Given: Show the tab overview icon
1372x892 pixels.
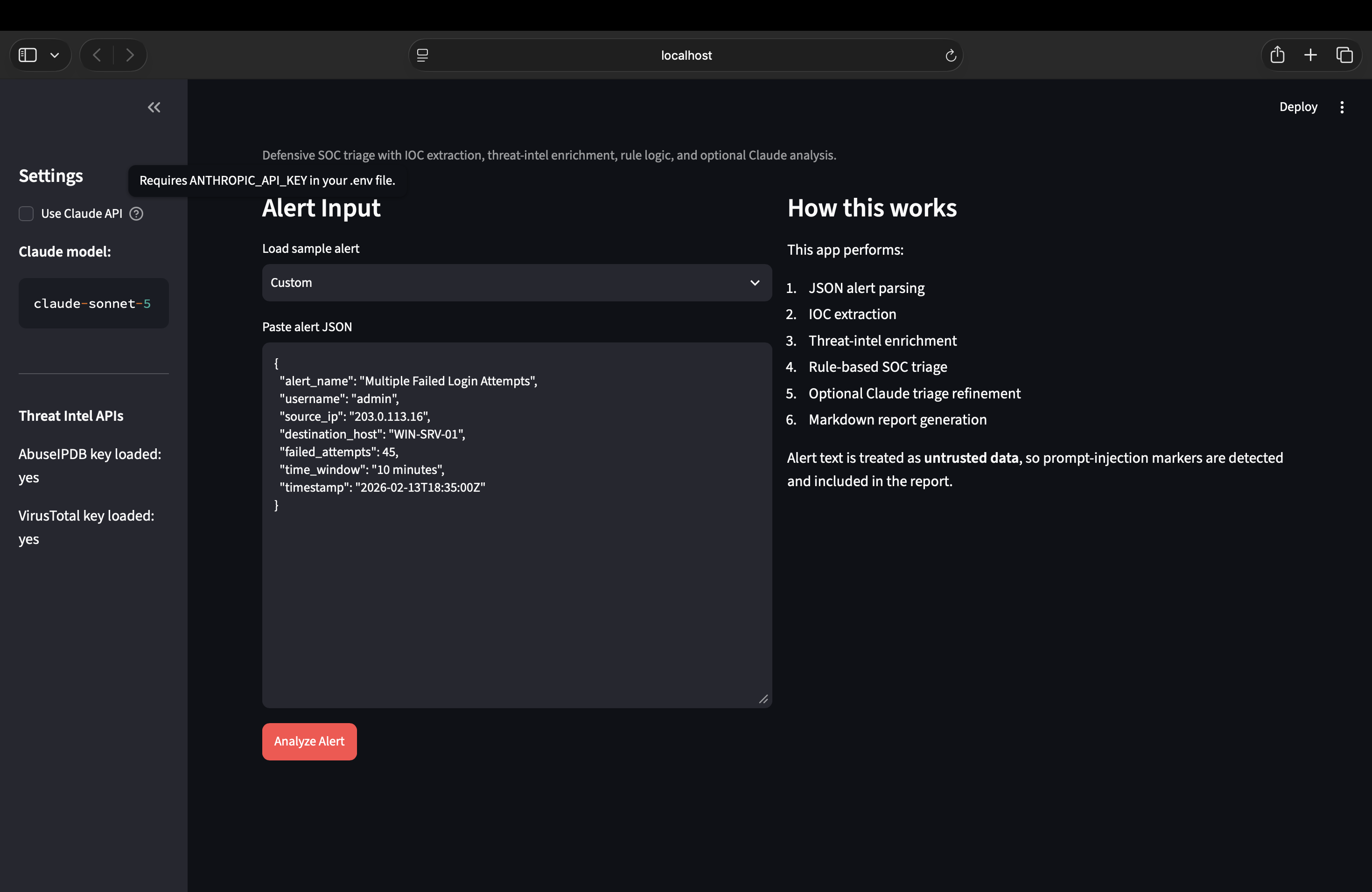Looking at the screenshot, I should 1344,56.
